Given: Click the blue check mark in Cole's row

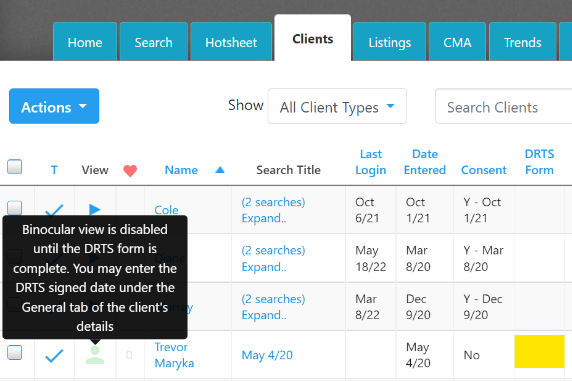Looking at the screenshot, I should pyautogui.click(x=54, y=210).
